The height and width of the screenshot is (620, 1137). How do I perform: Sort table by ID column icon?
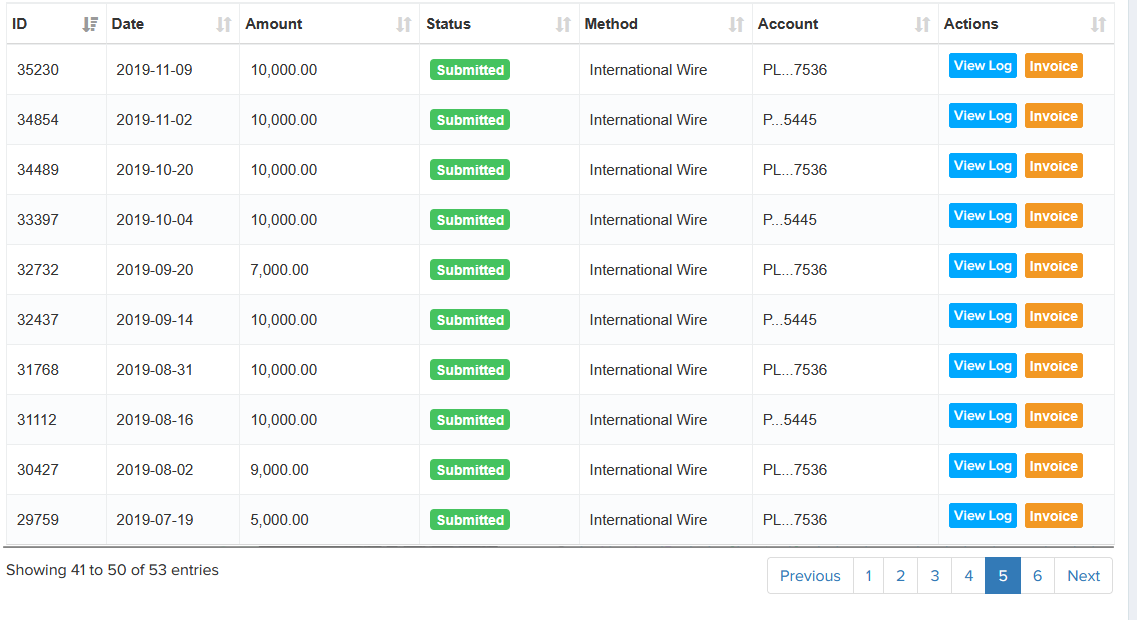point(90,25)
